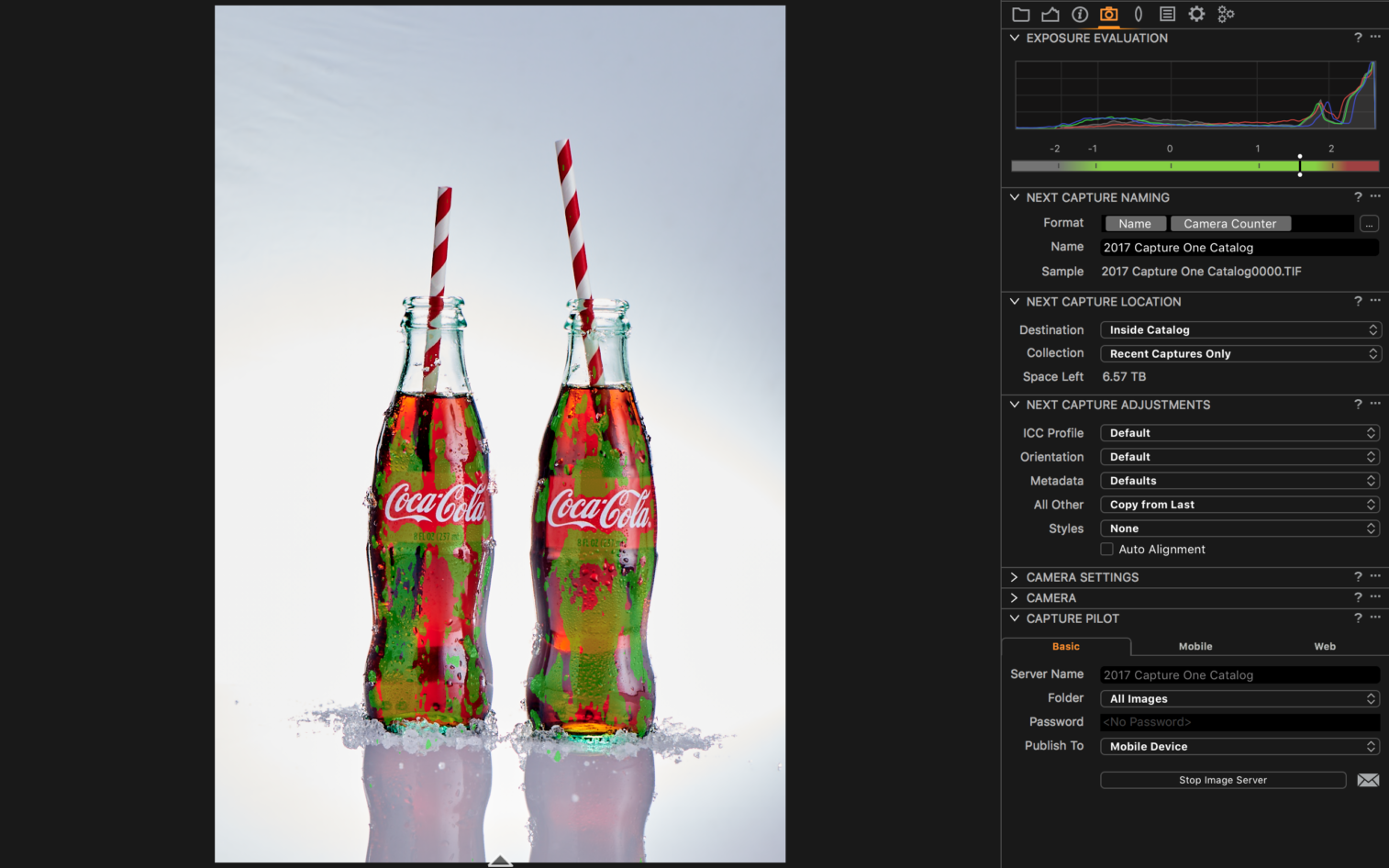Screen dimensions: 1389x868
Task: Click the exposure evaluation slider handle
Action: coord(1300,165)
